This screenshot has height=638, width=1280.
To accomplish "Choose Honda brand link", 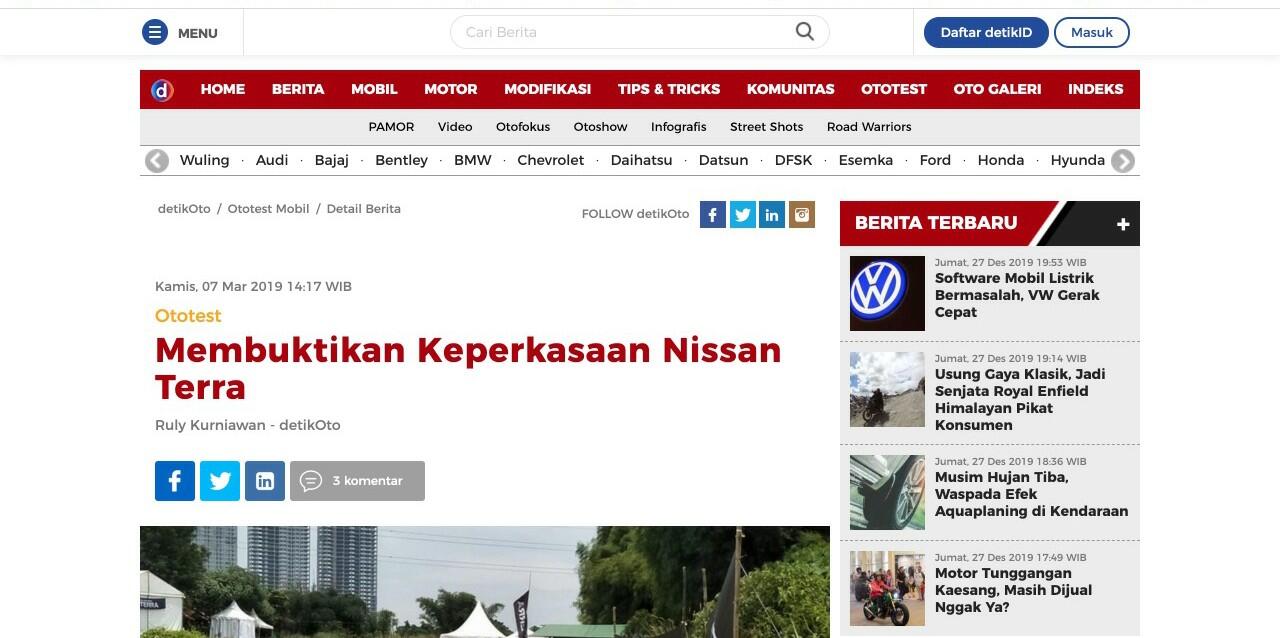I will pyautogui.click(x=1000, y=160).
